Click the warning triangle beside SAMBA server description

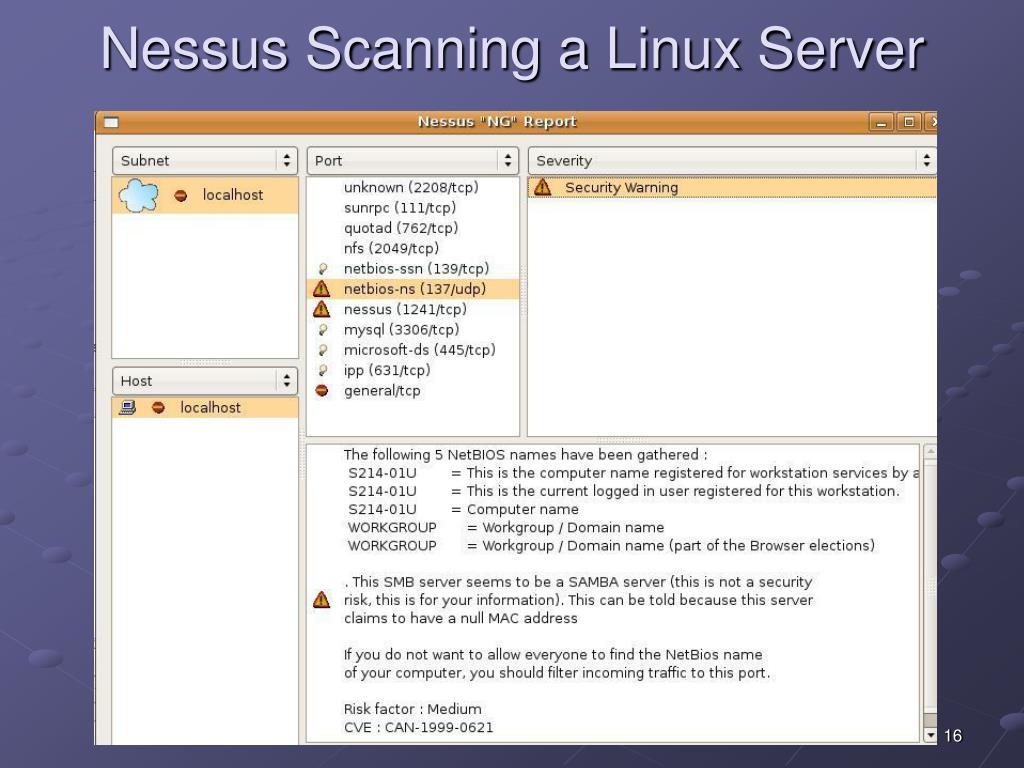(321, 600)
